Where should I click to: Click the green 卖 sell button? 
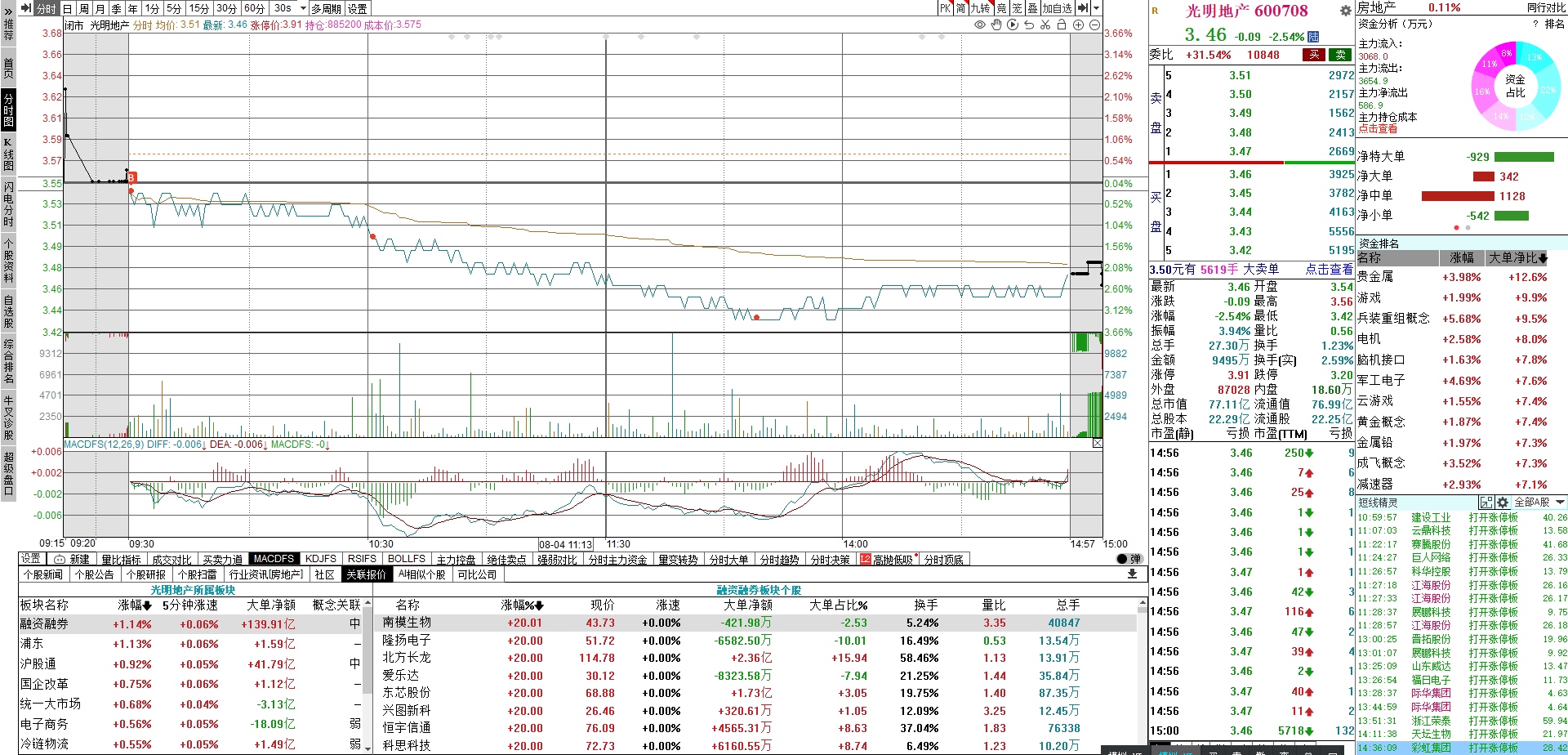click(x=1340, y=55)
